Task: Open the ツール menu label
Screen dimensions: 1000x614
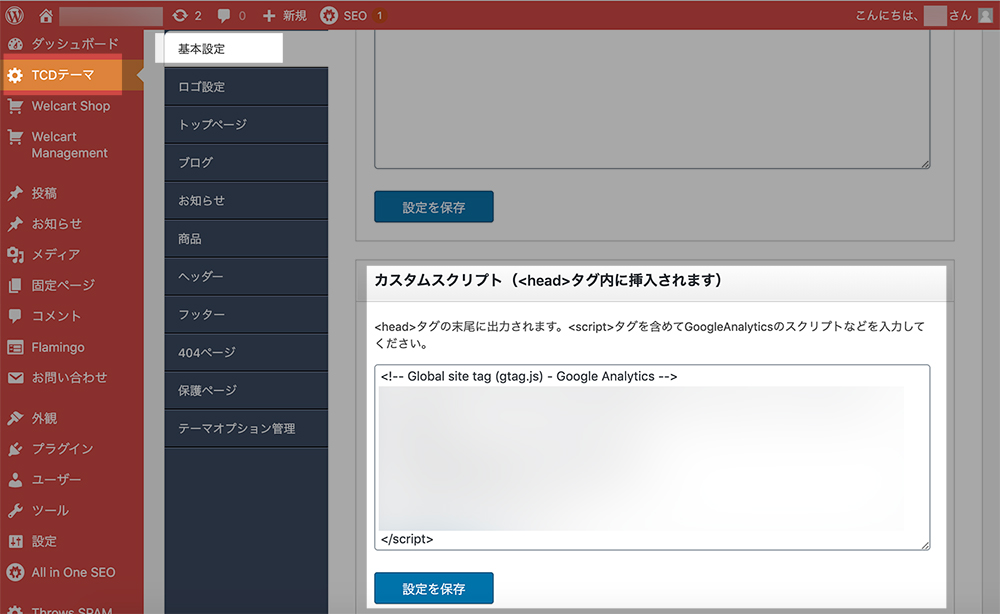Action: pyautogui.click(x=50, y=510)
